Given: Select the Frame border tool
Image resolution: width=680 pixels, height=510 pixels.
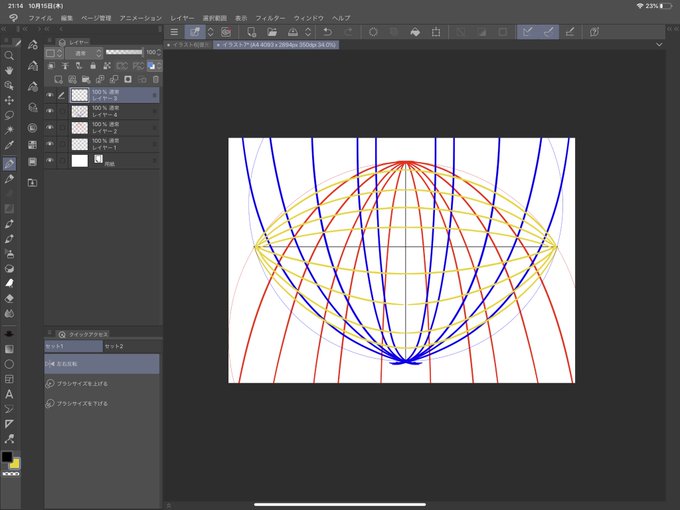Looking at the screenshot, I should (x=9, y=379).
